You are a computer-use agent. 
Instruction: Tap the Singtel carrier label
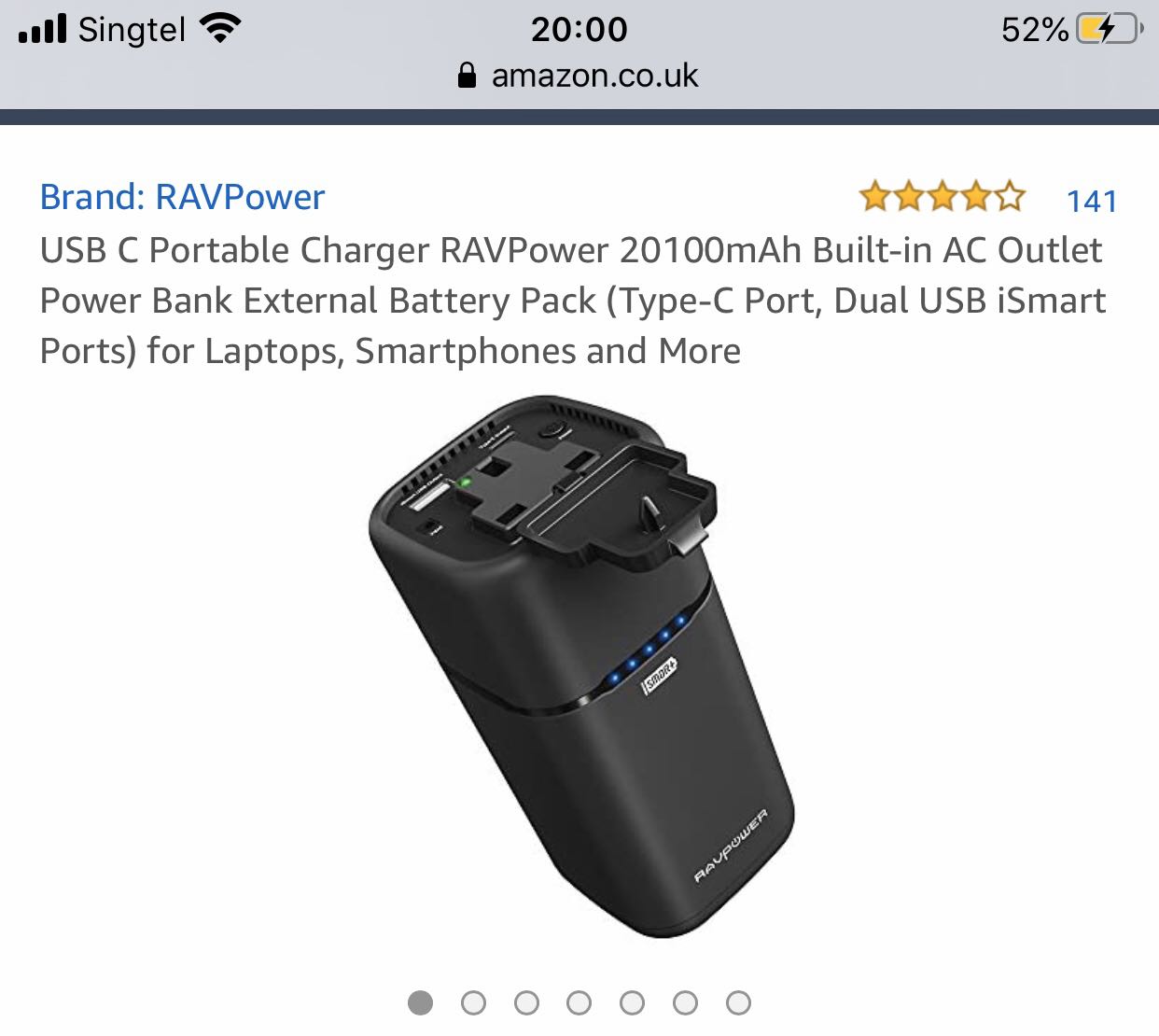(133, 30)
